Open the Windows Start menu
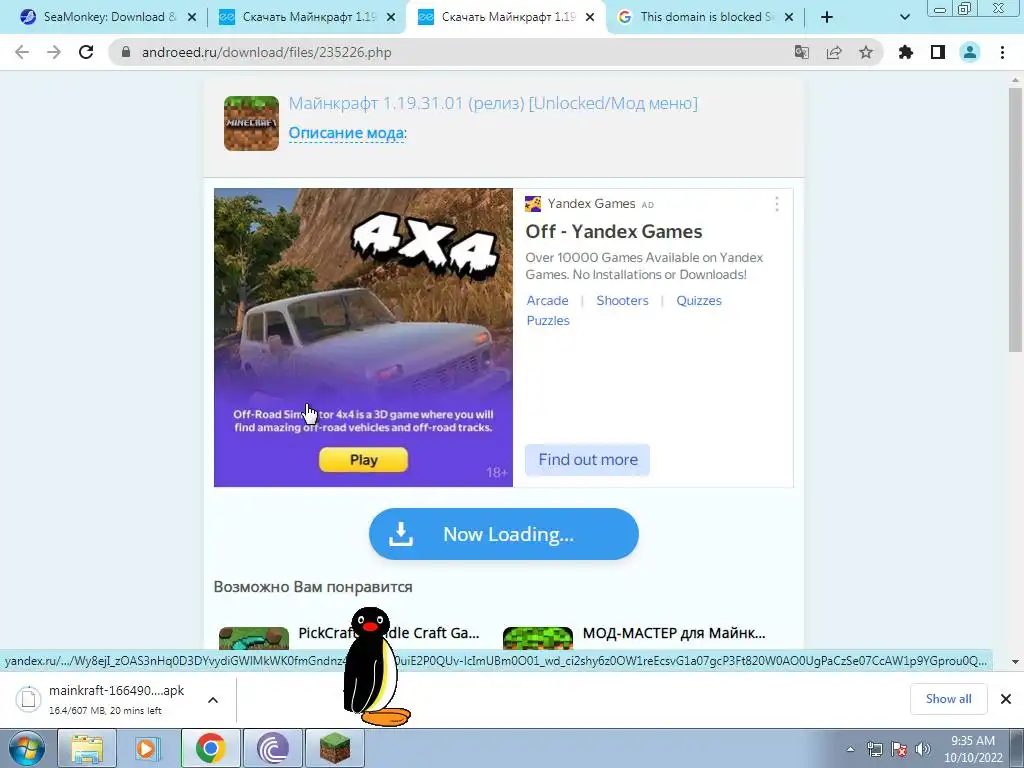Screen dimensions: 1024x768 click(x=25, y=748)
